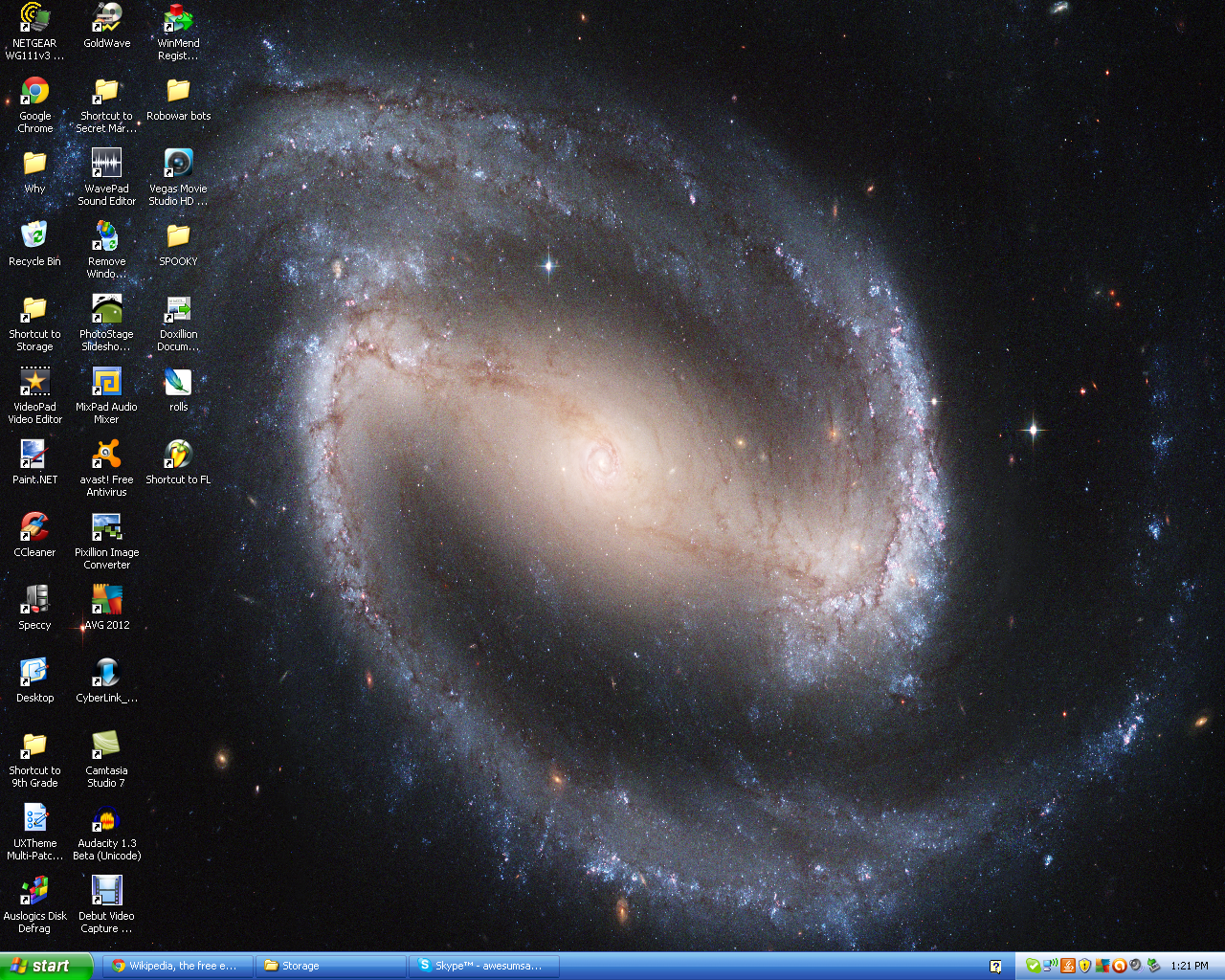Select the PhotoStage Slideshow icon
The image size is (1225, 980).
106,323
